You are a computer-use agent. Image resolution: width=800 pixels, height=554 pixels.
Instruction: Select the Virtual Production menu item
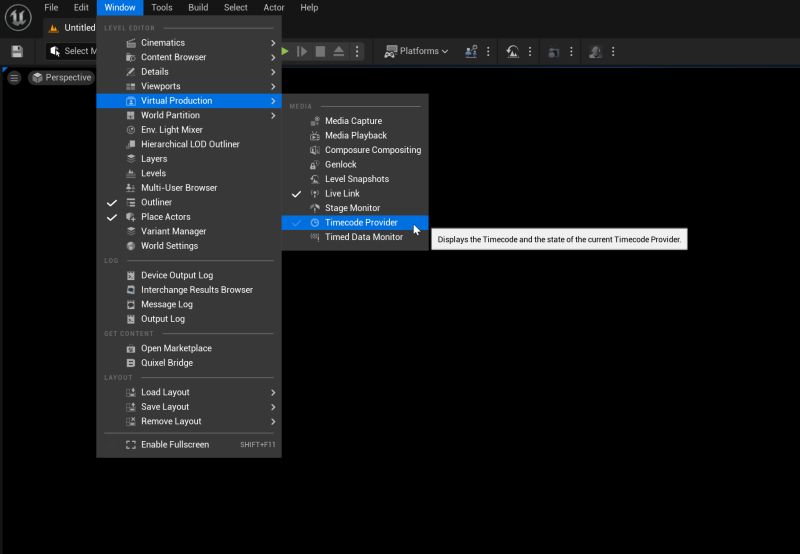[x=189, y=101]
